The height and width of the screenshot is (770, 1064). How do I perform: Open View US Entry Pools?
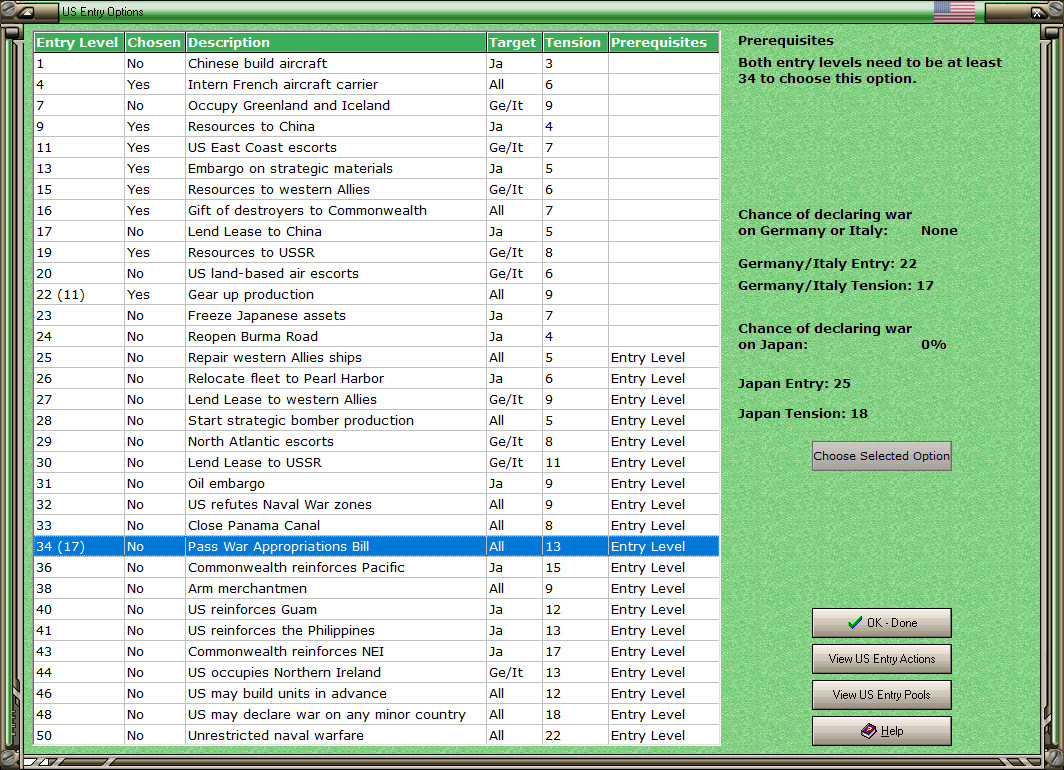(x=881, y=695)
